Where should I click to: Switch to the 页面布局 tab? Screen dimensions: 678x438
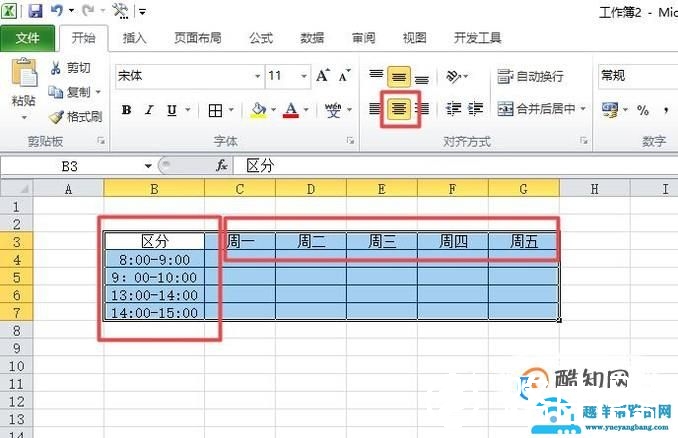pyautogui.click(x=198, y=38)
